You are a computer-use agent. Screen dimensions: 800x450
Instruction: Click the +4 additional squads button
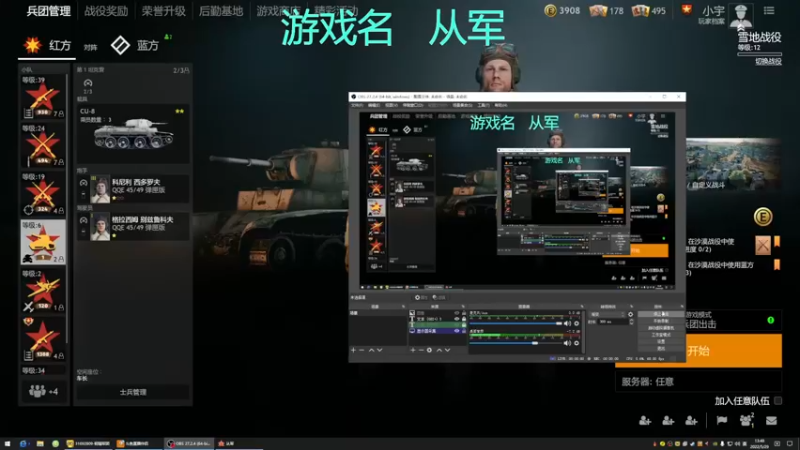point(43,391)
